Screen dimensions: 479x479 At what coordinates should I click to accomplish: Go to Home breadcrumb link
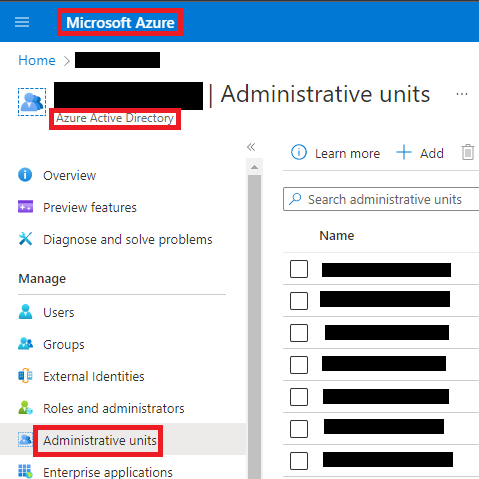click(x=37, y=60)
